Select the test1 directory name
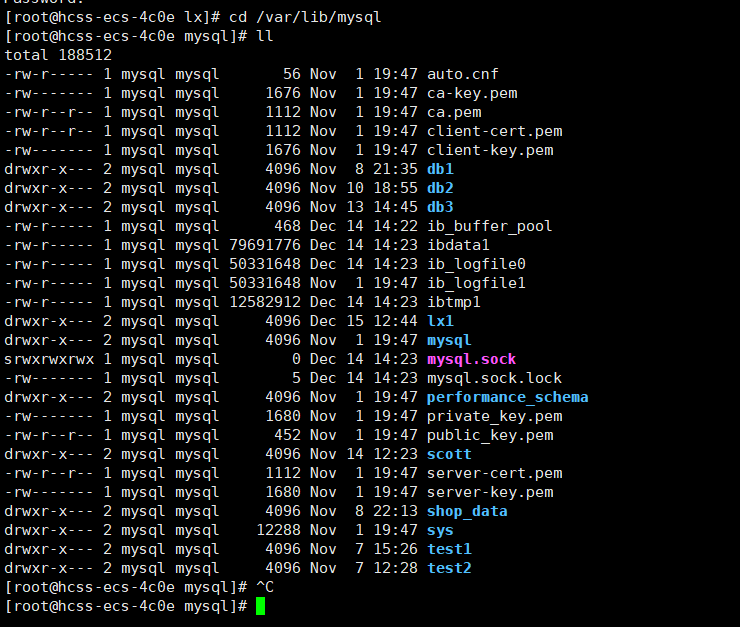 449,549
